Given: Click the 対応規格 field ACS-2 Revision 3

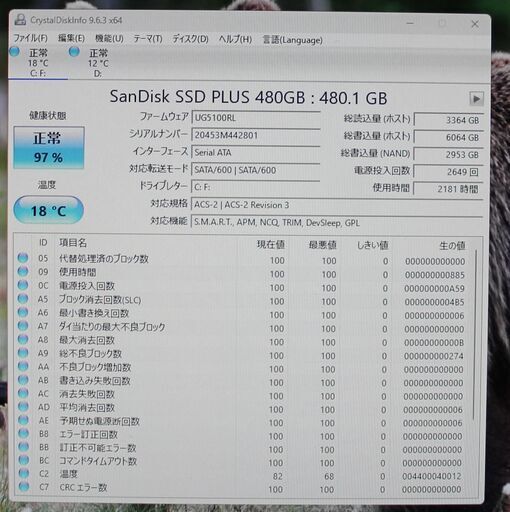Looking at the screenshot, I should click(x=337, y=205).
